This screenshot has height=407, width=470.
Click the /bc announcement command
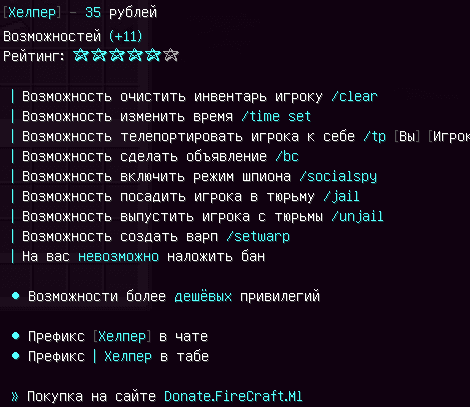pos(287,157)
